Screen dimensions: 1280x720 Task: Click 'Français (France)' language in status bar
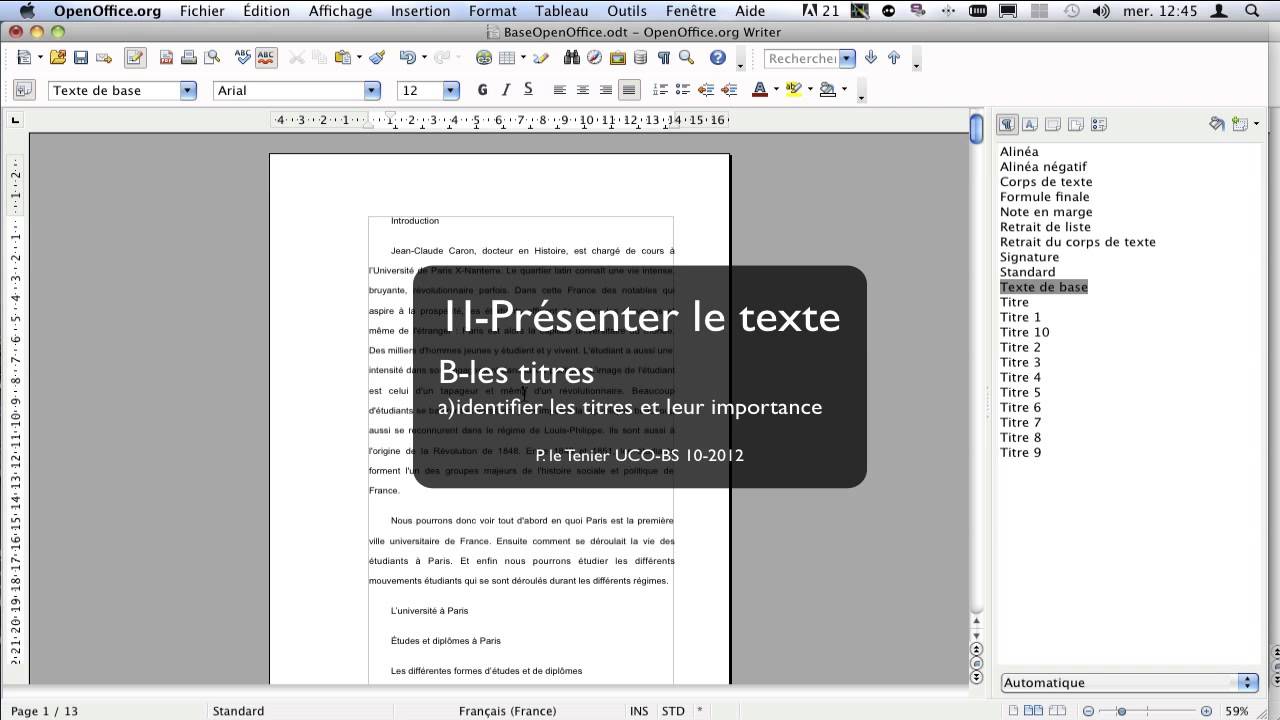(x=507, y=711)
